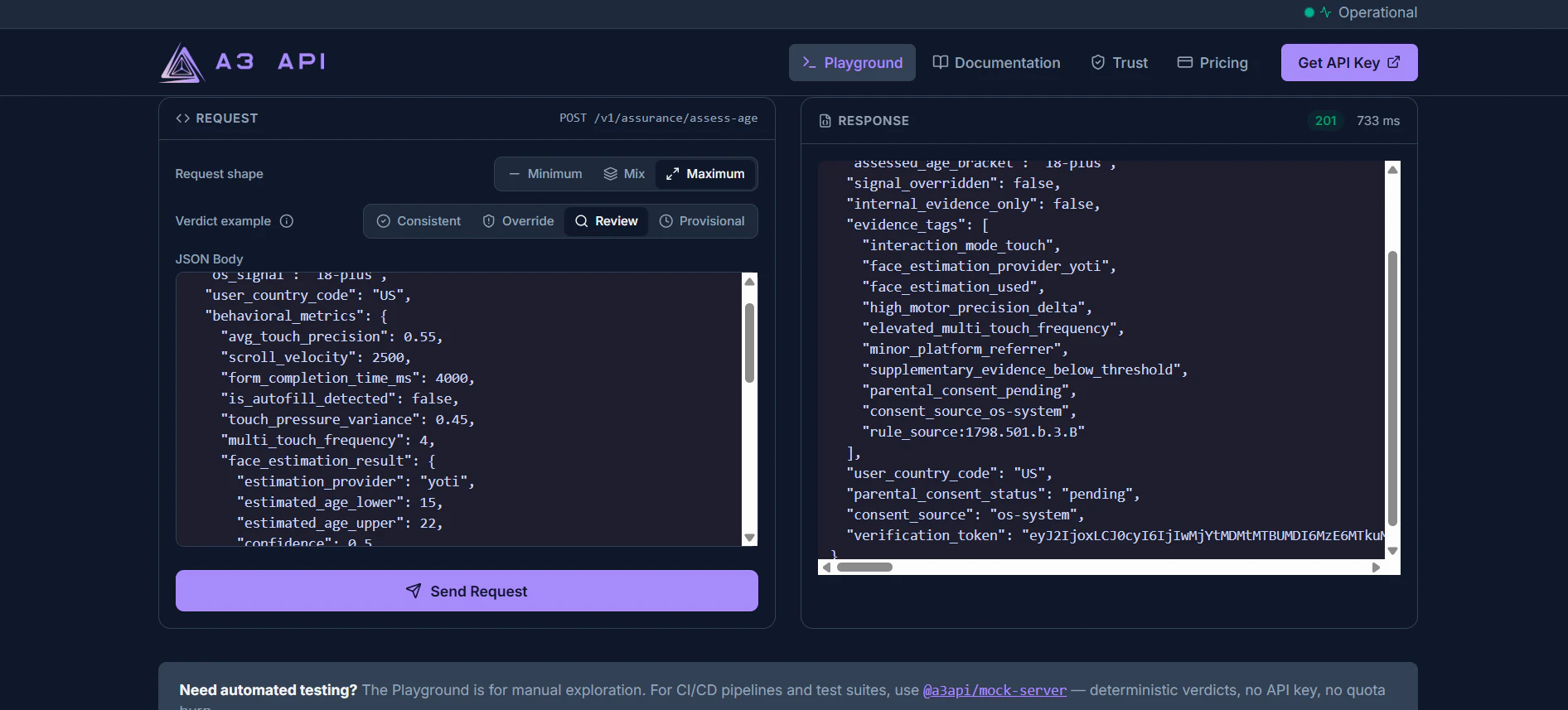Click the response horizontal scrollbar thumb
The image size is (1568, 710).
(x=864, y=568)
